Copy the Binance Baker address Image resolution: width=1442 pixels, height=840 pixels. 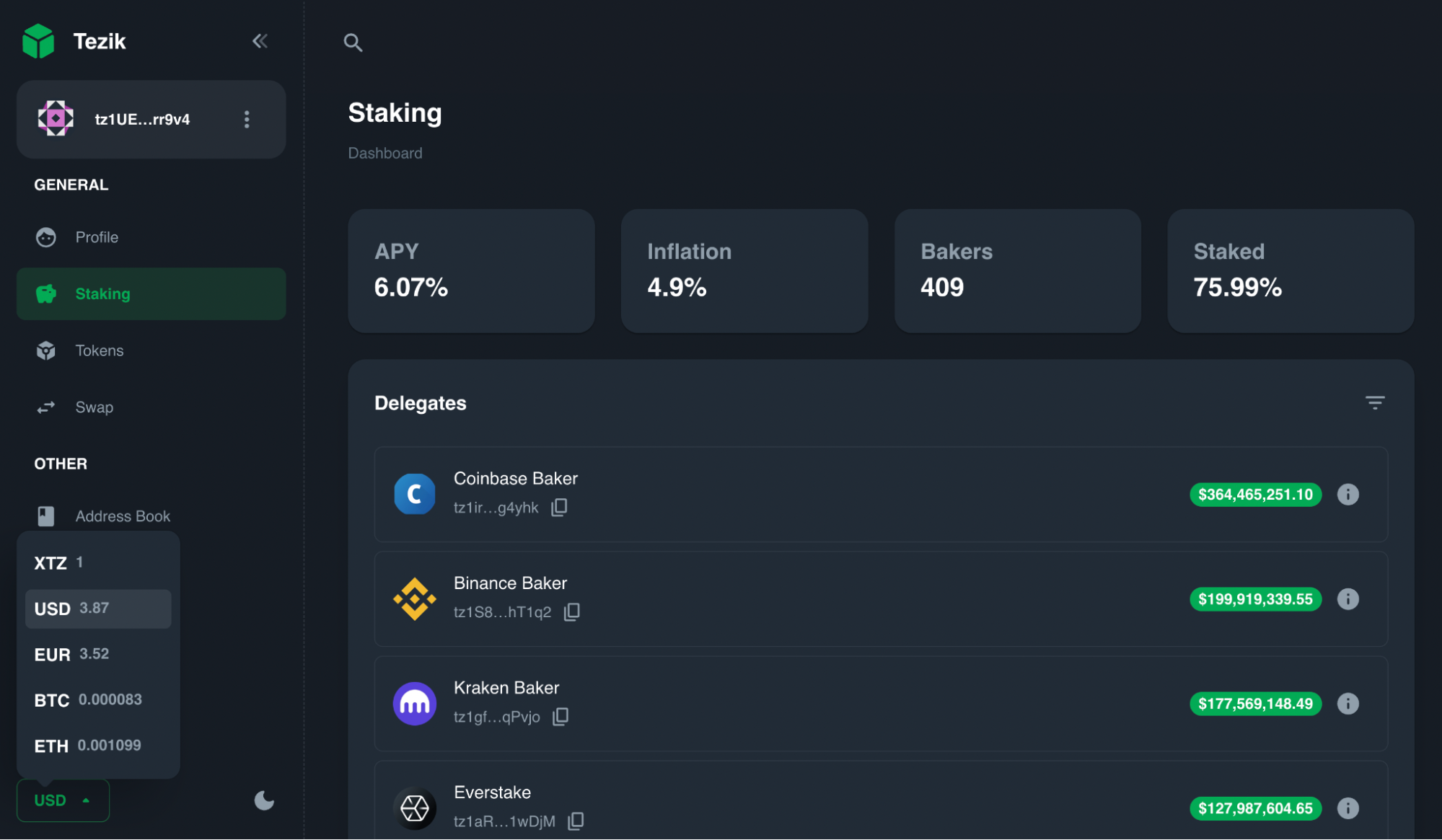(571, 612)
